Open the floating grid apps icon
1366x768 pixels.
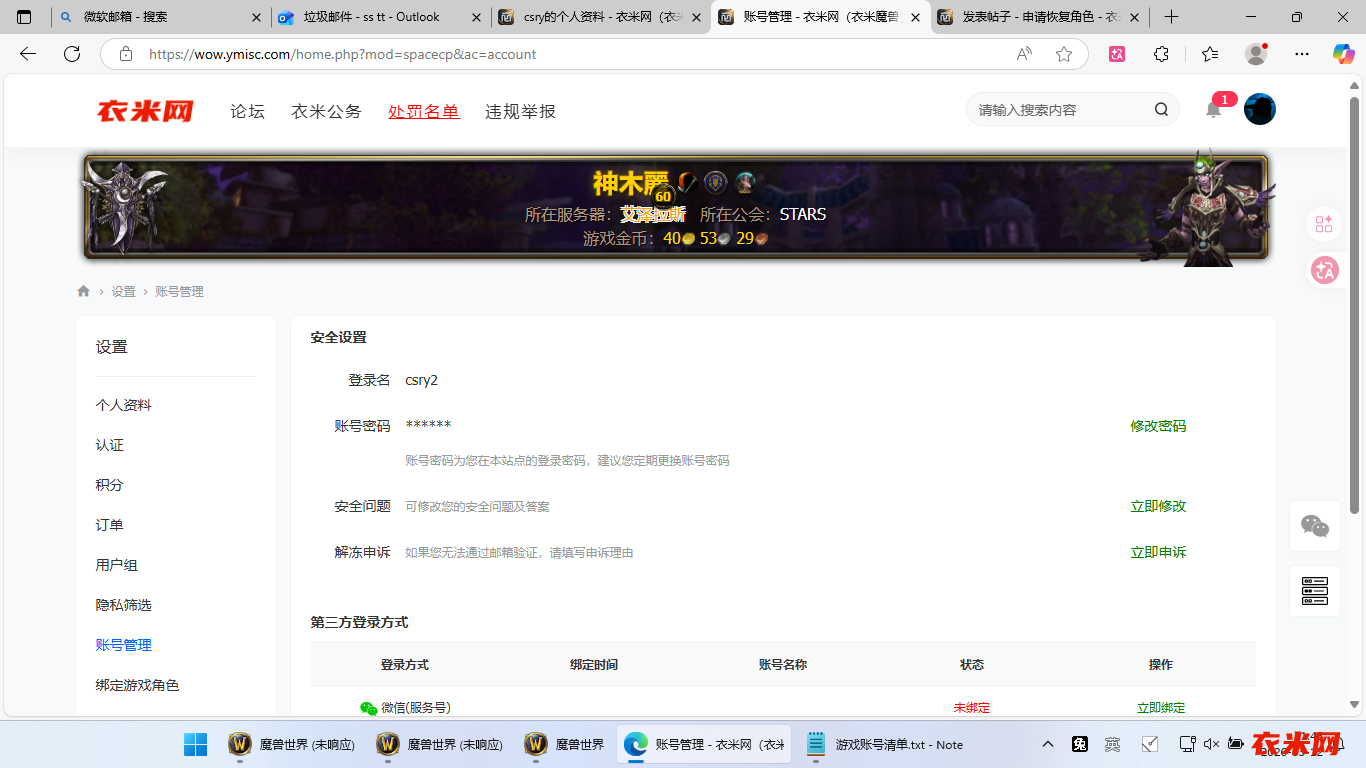[x=1324, y=224]
